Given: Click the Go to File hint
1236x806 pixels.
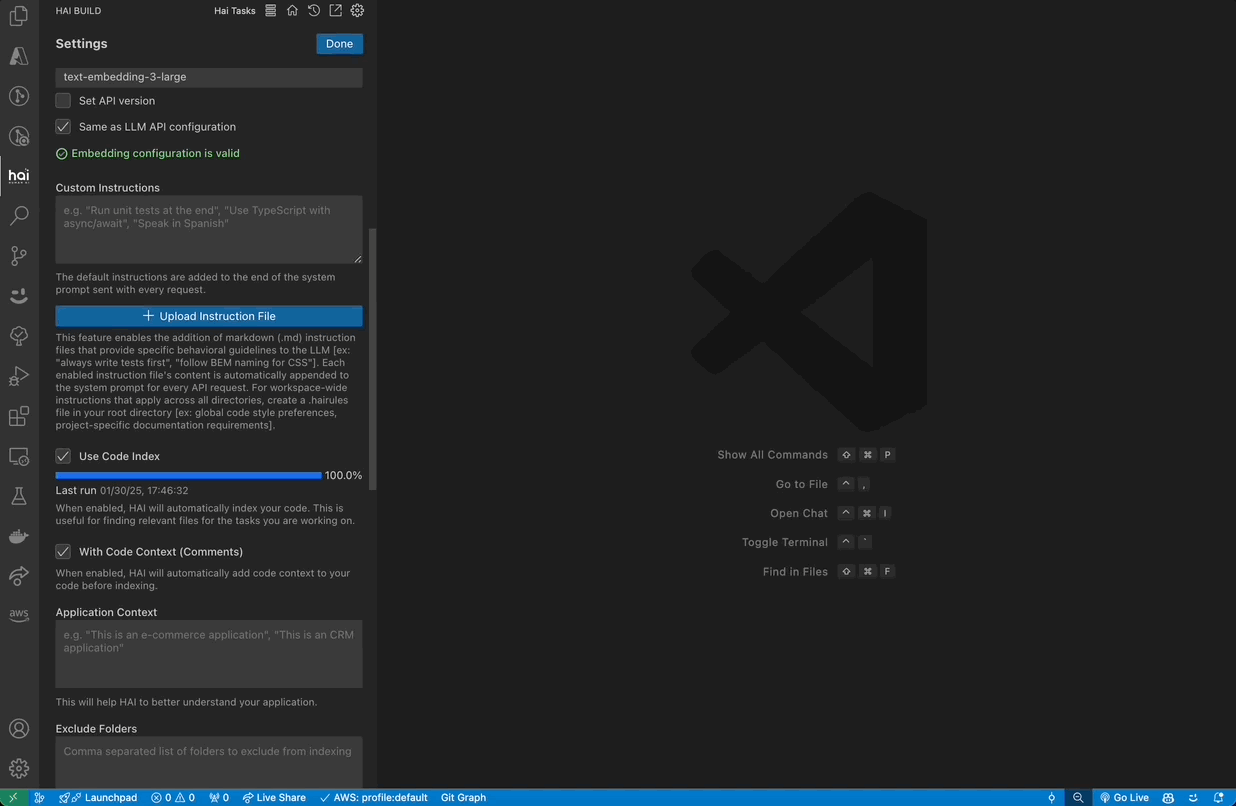Looking at the screenshot, I should [x=822, y=484].
